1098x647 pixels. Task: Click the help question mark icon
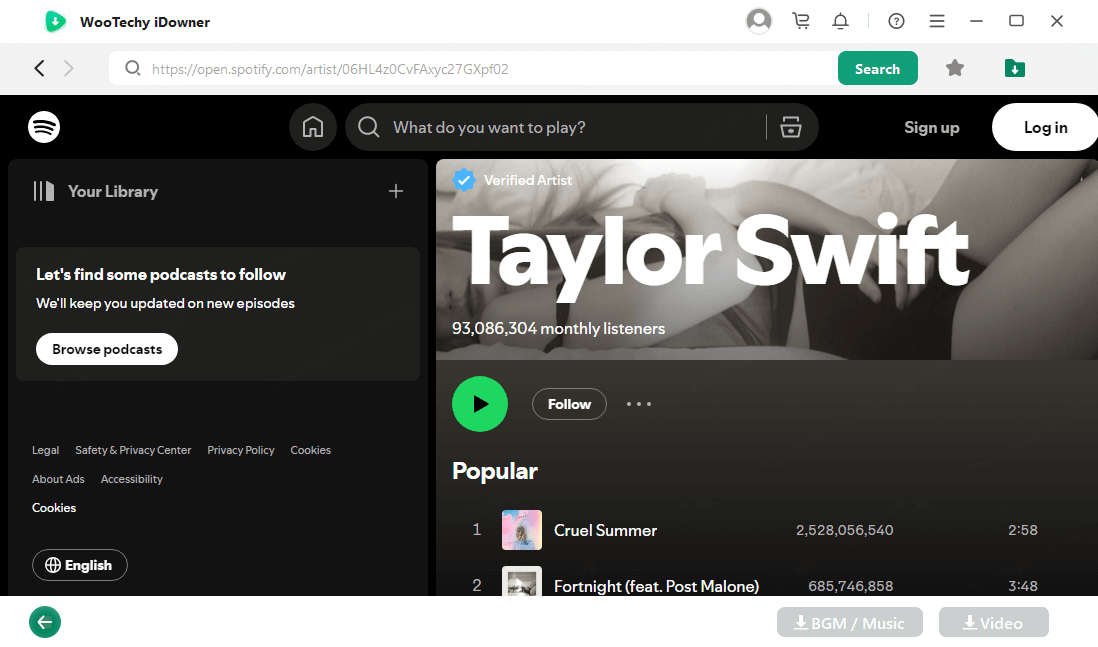pos(895,20)
